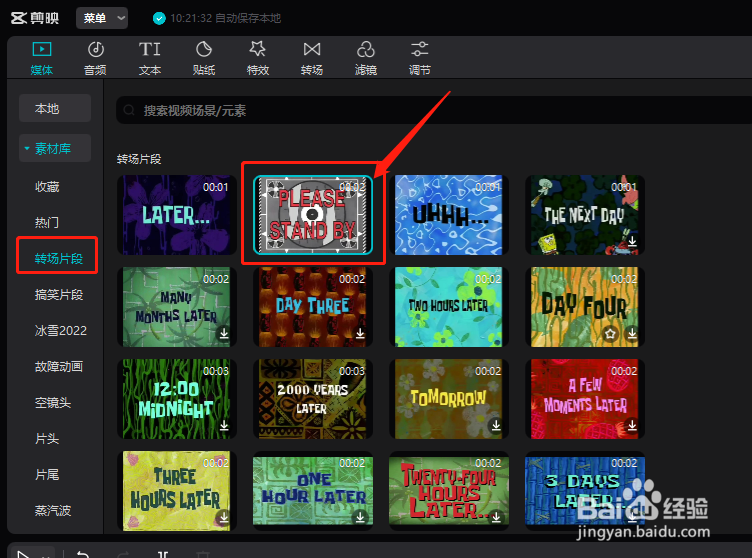Image resolution: width=752 pixels, height=558 pixels.
Task: Select the UHHH... clip thumbnail
Action: tap(448, 215)
